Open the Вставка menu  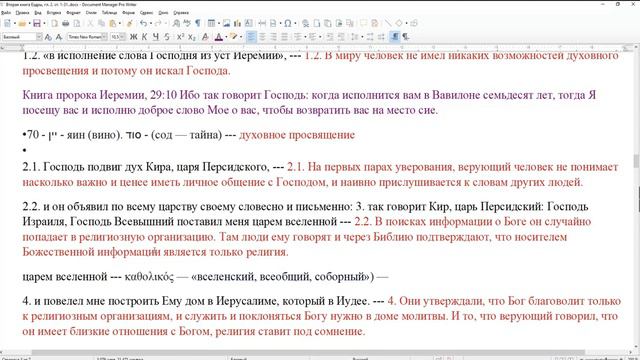point(54,13)
